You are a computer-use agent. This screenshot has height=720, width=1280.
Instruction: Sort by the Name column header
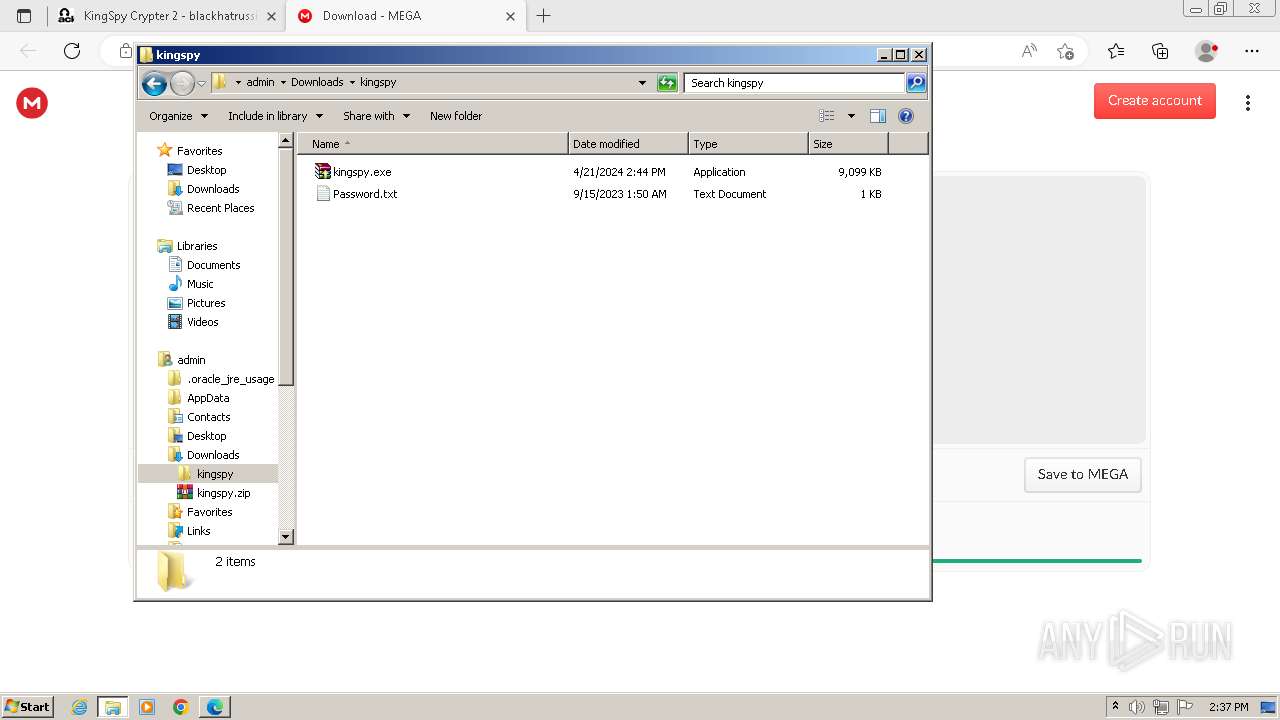point(433,144)
